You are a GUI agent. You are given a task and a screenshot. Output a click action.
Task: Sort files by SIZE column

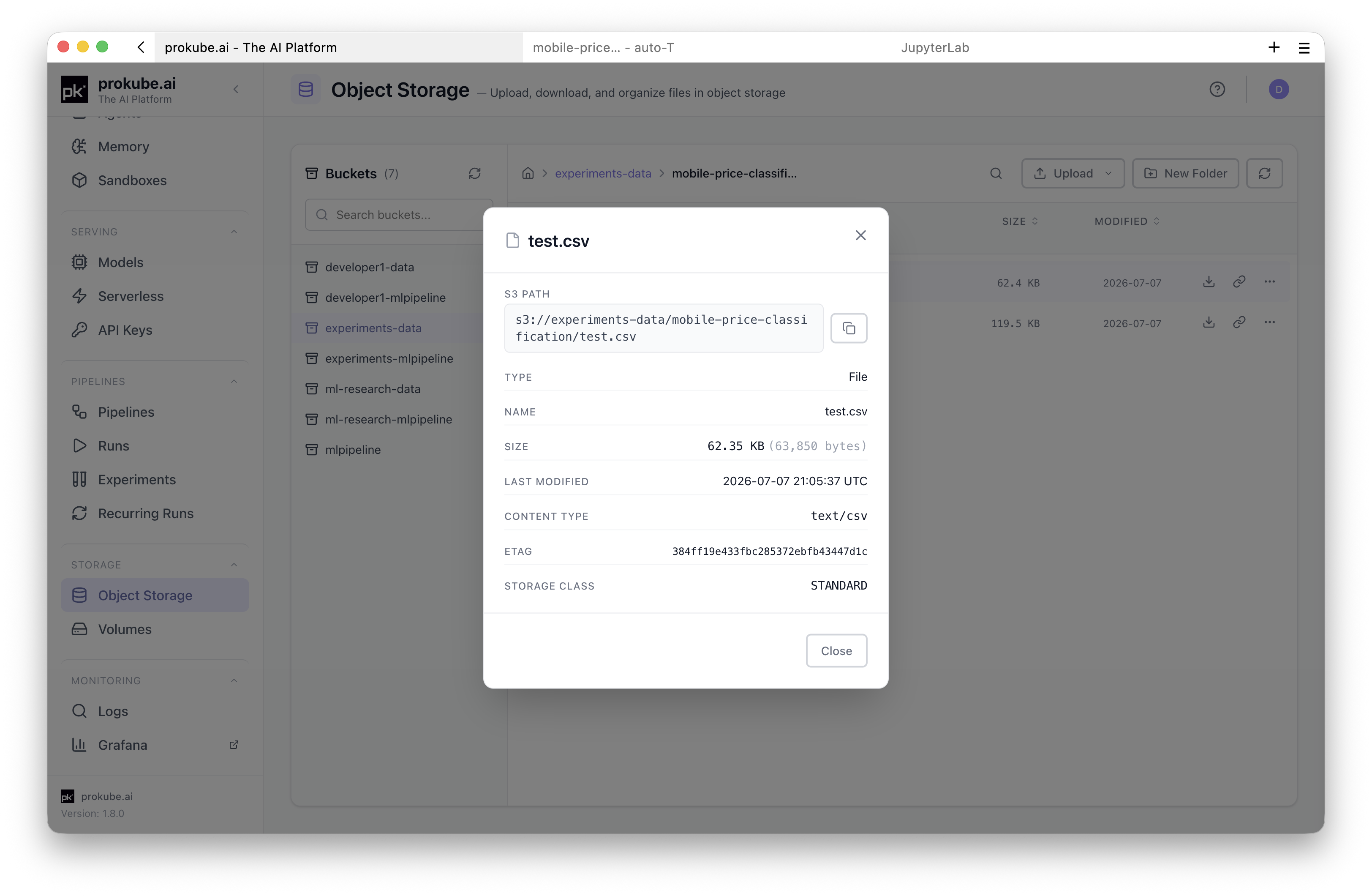point(1019,221)
